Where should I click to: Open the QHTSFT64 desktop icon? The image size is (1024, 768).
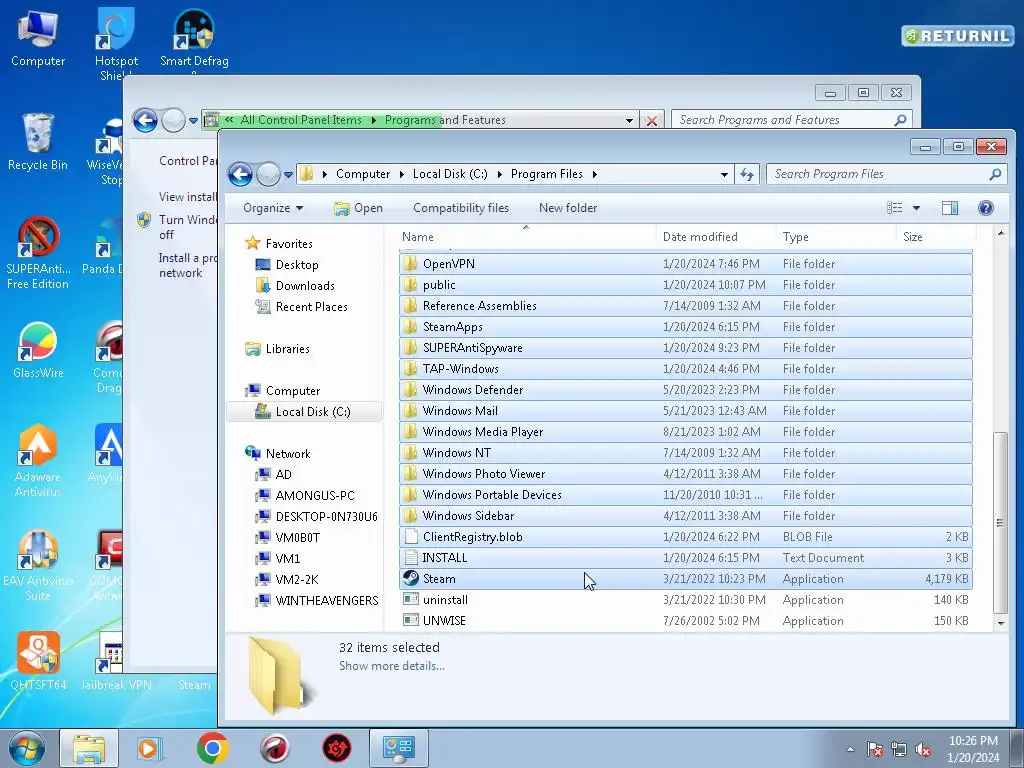pyautogui.click(x=38, y=661)
